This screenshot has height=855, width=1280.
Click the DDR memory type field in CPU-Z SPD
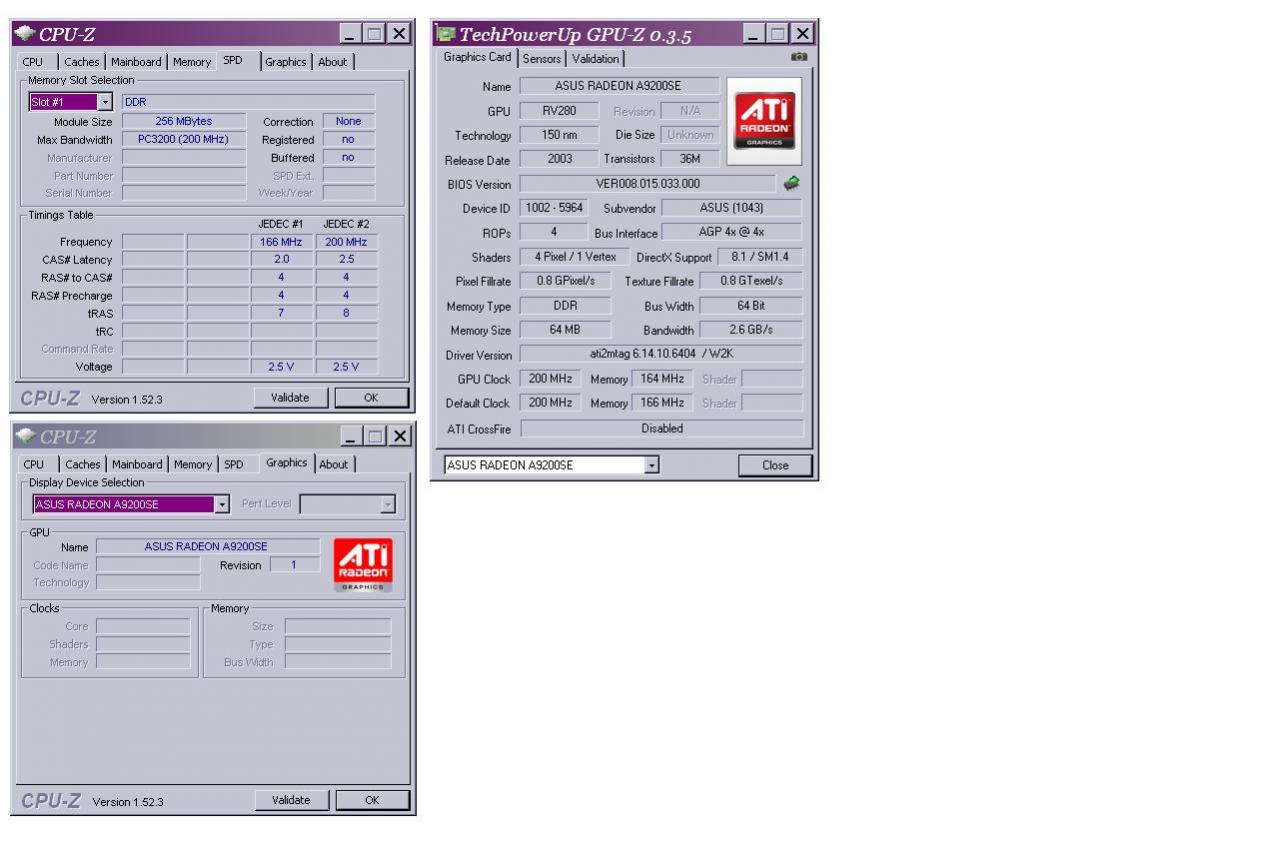pos(248,102)
